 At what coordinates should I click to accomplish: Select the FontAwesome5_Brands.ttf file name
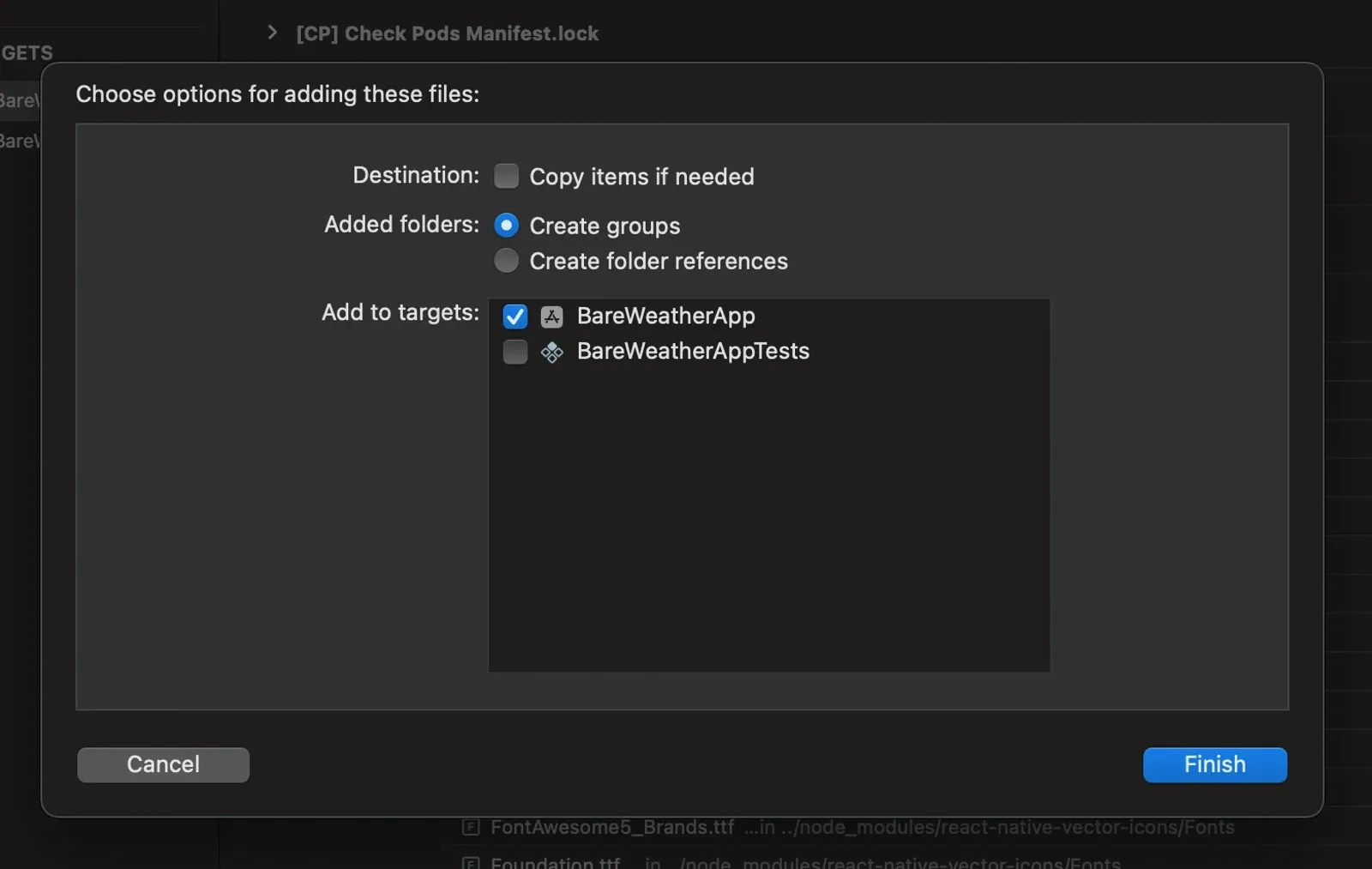click(x=612, y=827)
